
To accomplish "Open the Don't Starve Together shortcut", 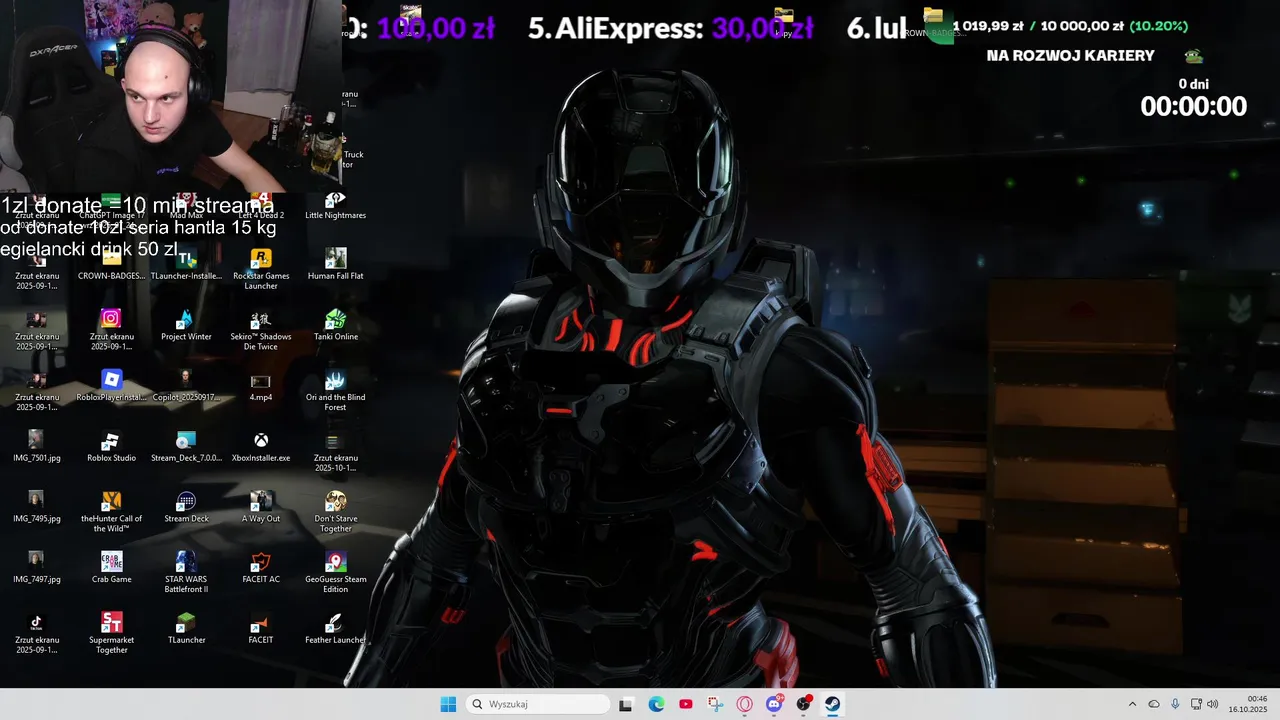I will coord(335,512).
